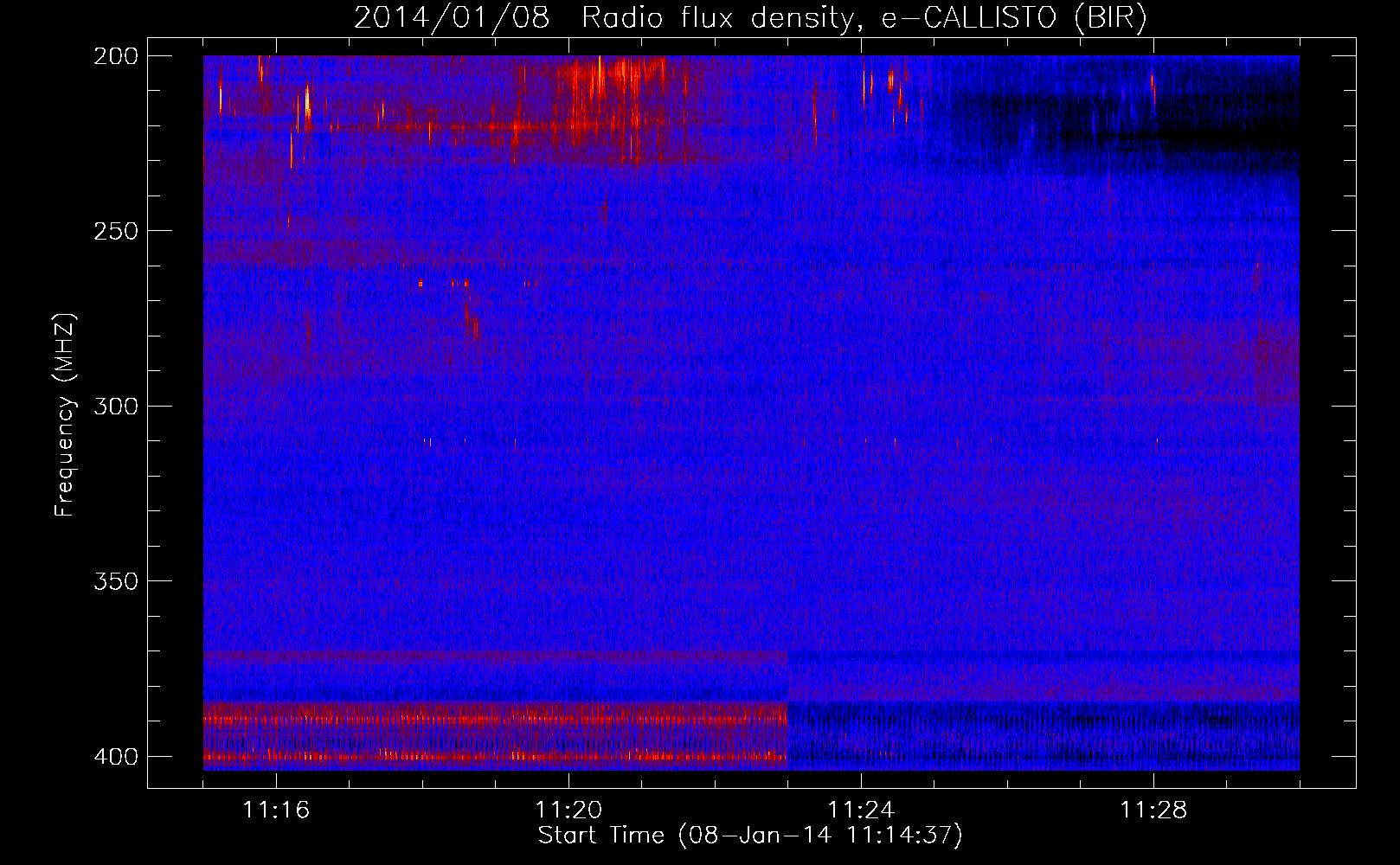Click the 11:24 time tick label
The width and height of the screenshot is (1400, 865).
click(861, 811)
